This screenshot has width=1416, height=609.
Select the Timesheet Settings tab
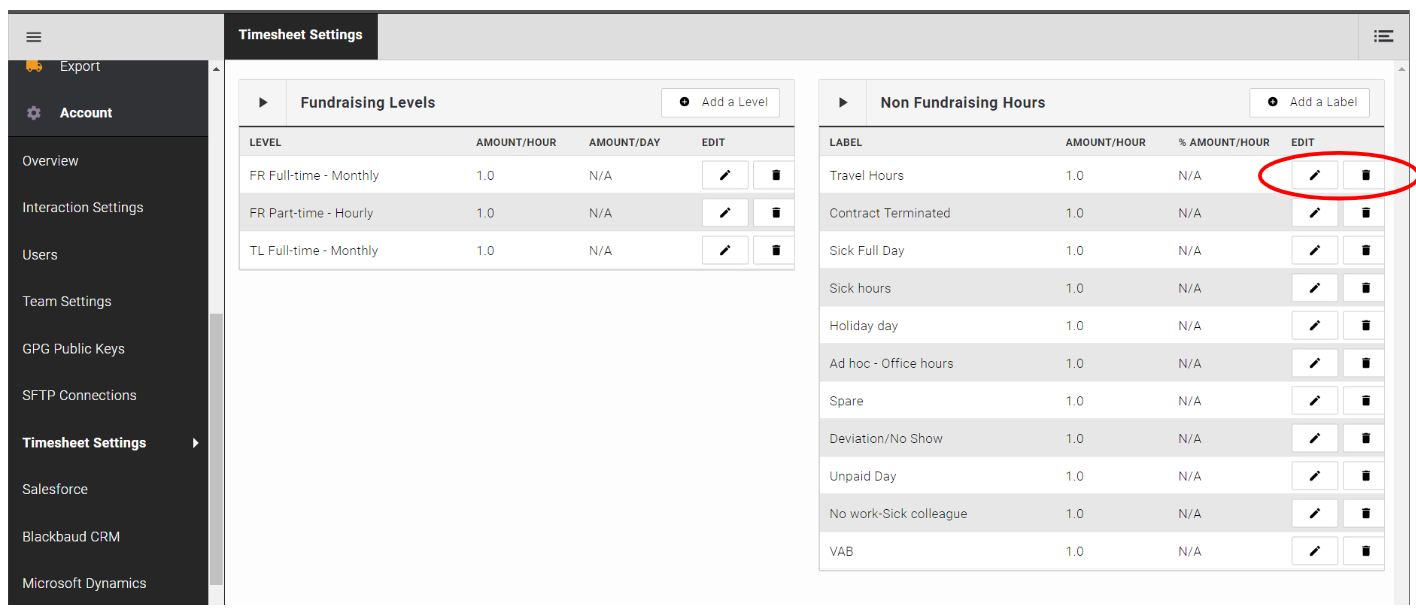point(301,35)
